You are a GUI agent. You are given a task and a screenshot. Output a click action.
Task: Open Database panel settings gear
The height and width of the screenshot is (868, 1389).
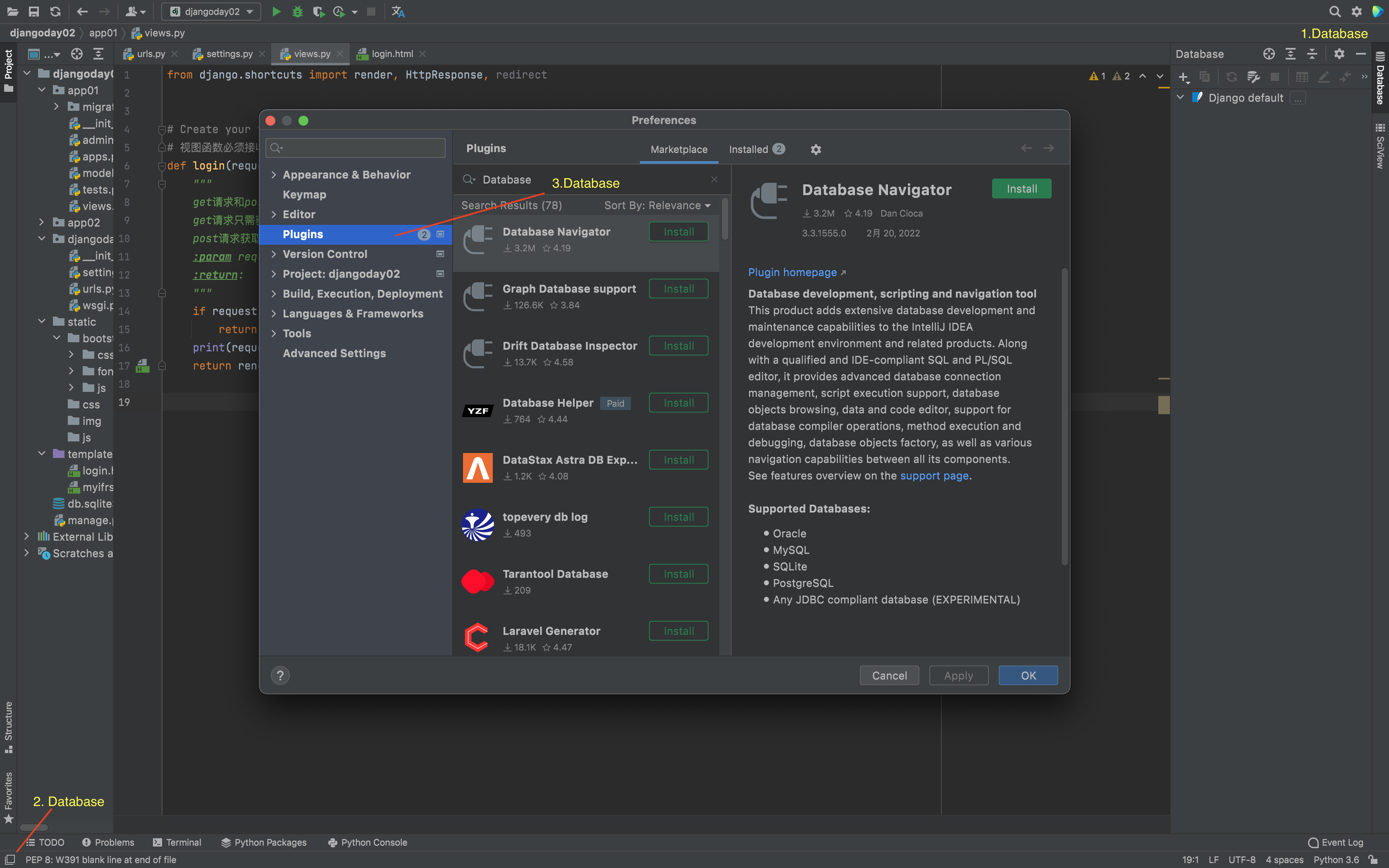click(1340, 53)
